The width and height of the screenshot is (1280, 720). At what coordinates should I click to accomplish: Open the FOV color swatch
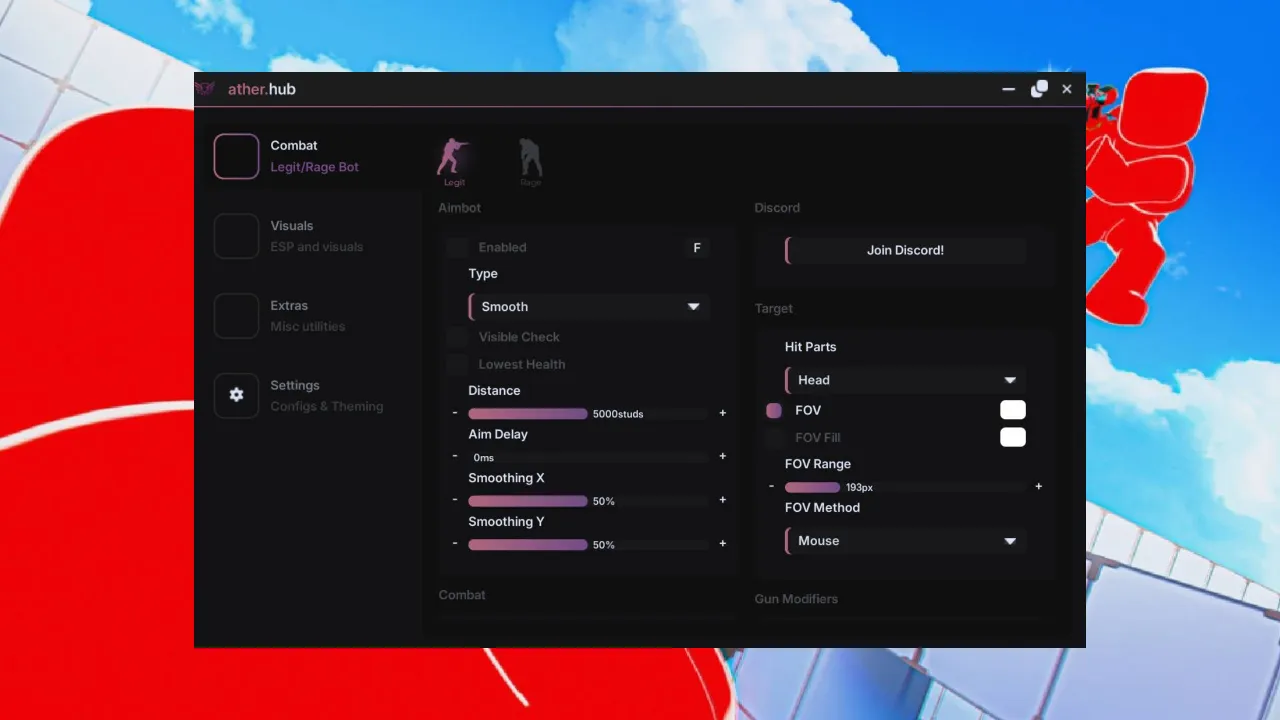pos(1013,410)
